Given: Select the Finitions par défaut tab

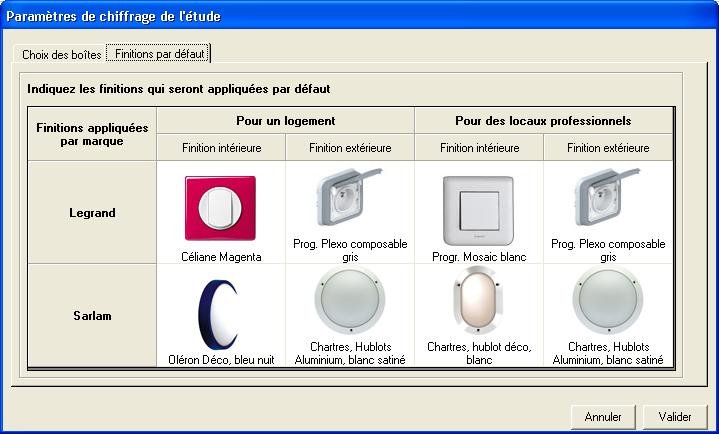Looking at the screenshot, I should pos(159,54).
